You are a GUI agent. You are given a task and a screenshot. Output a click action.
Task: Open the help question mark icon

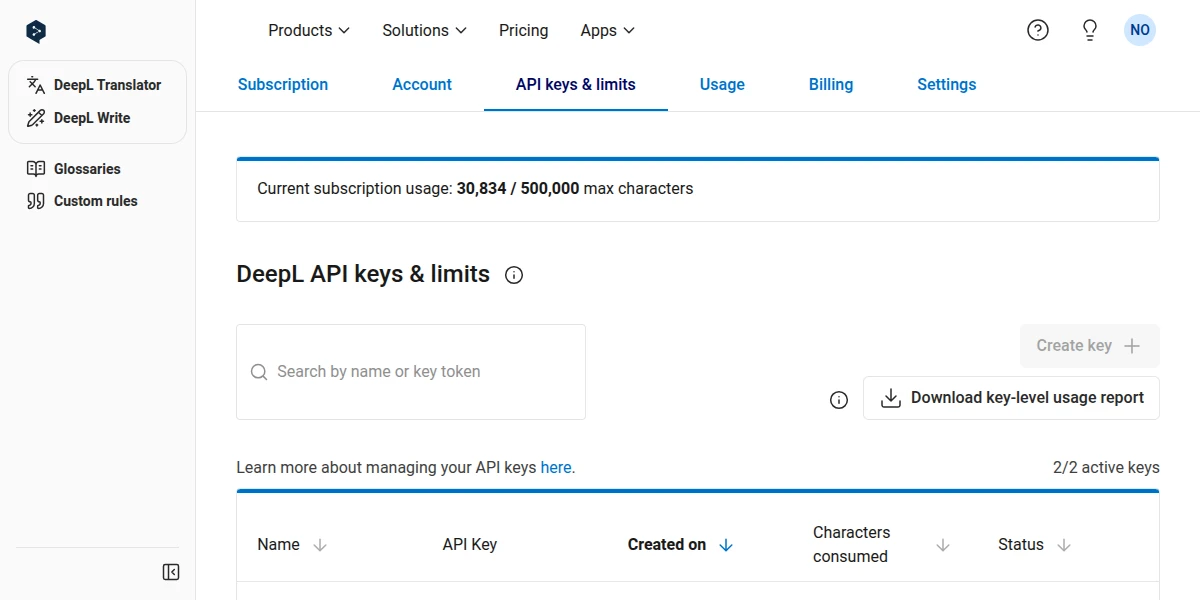pyautogui.click(x=1038, y=30)
